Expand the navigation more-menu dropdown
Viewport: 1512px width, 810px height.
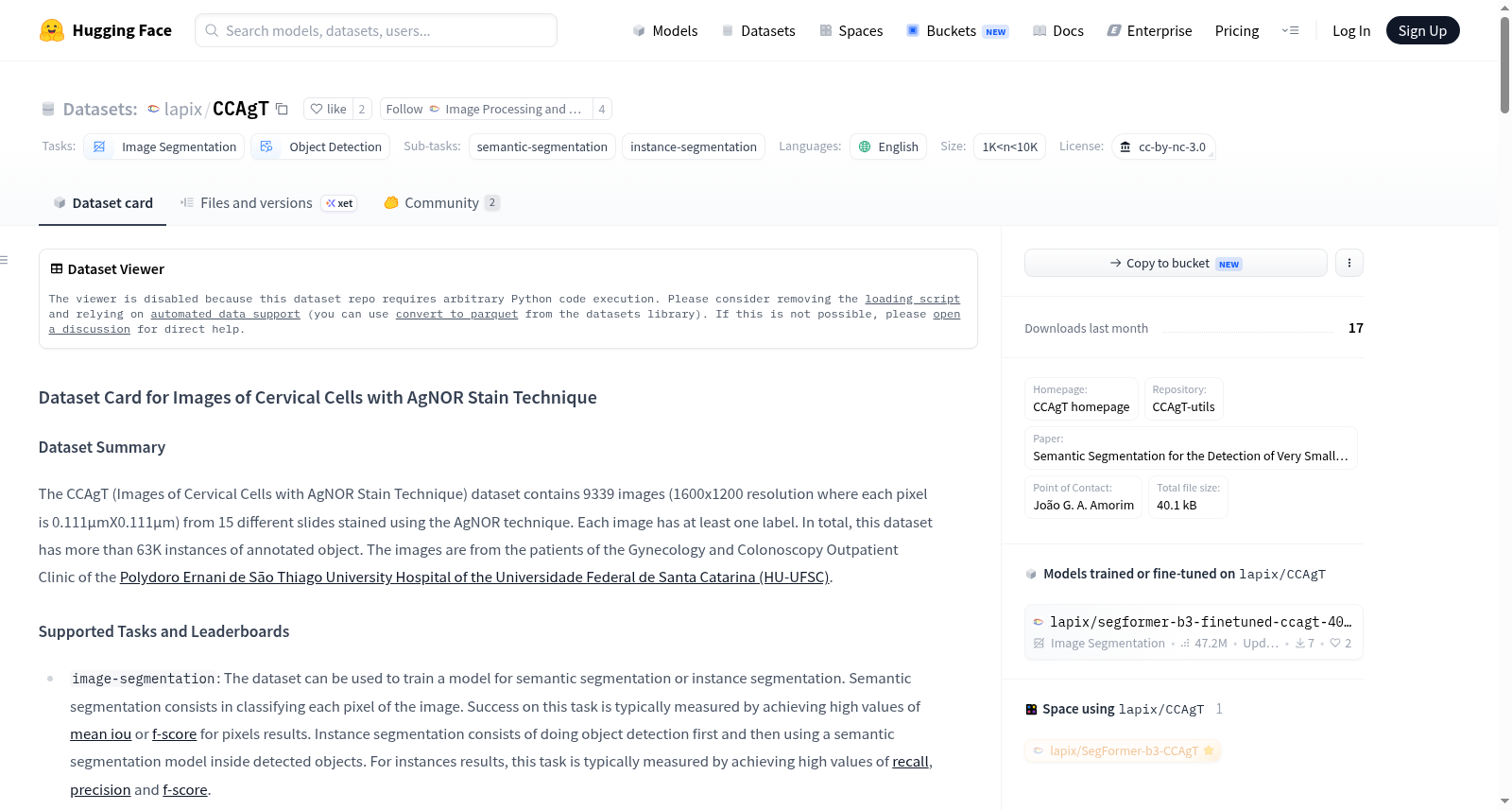(1290, 30)
